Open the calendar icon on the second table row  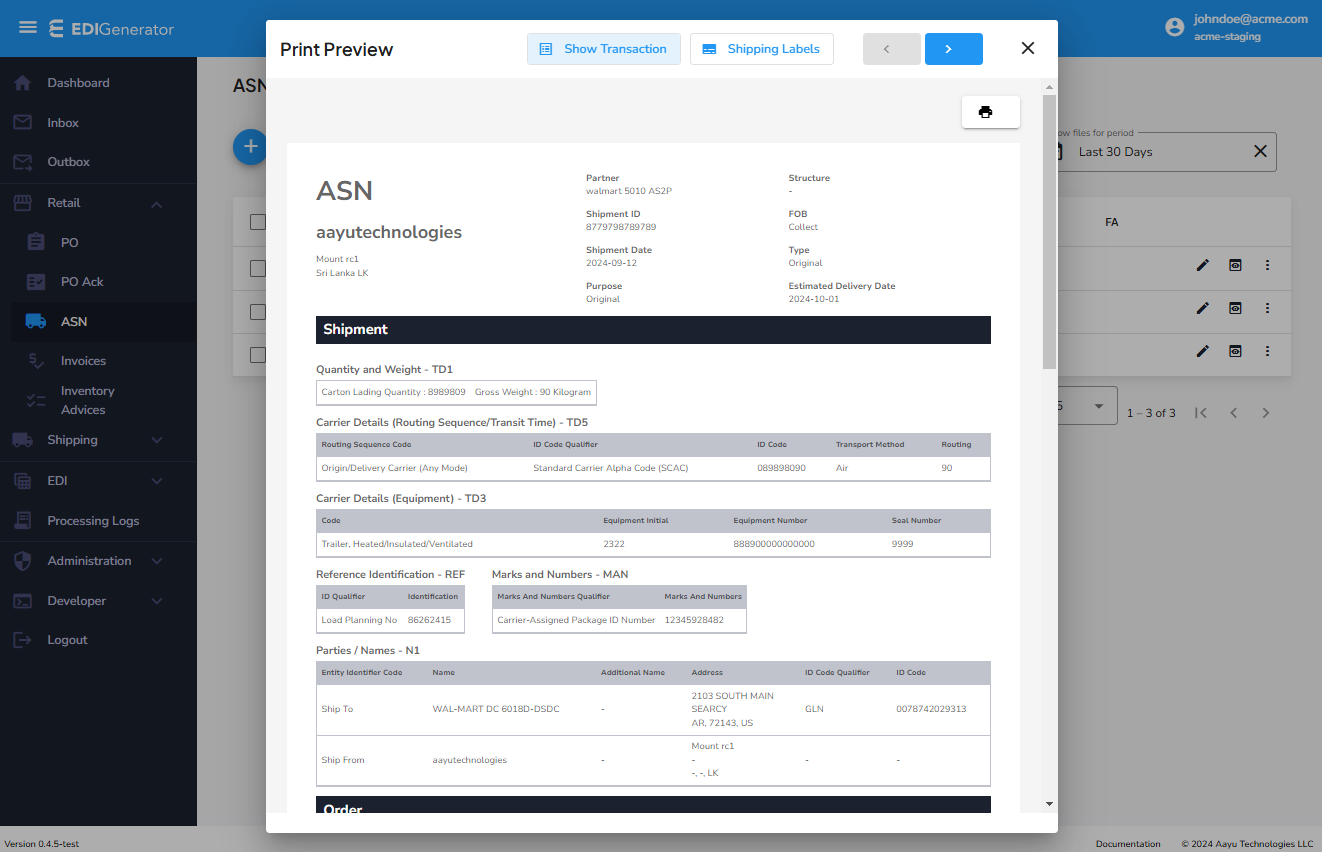tap(1235, 308)
